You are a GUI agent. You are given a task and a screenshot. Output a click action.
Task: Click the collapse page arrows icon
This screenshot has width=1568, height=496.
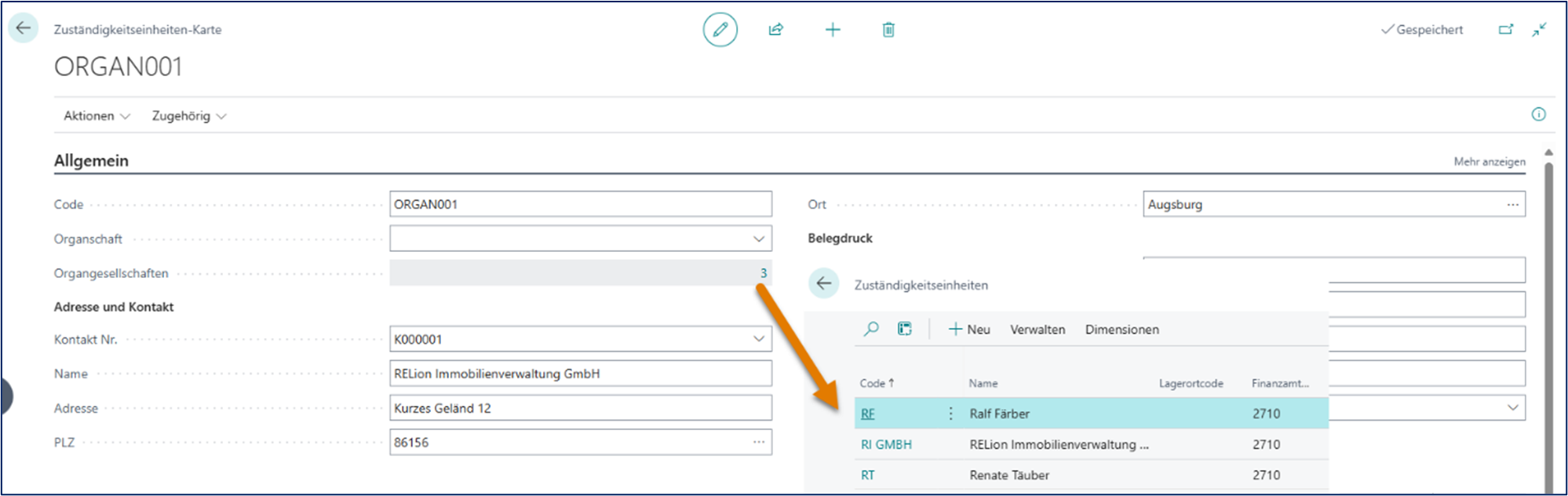[1540, 30]
